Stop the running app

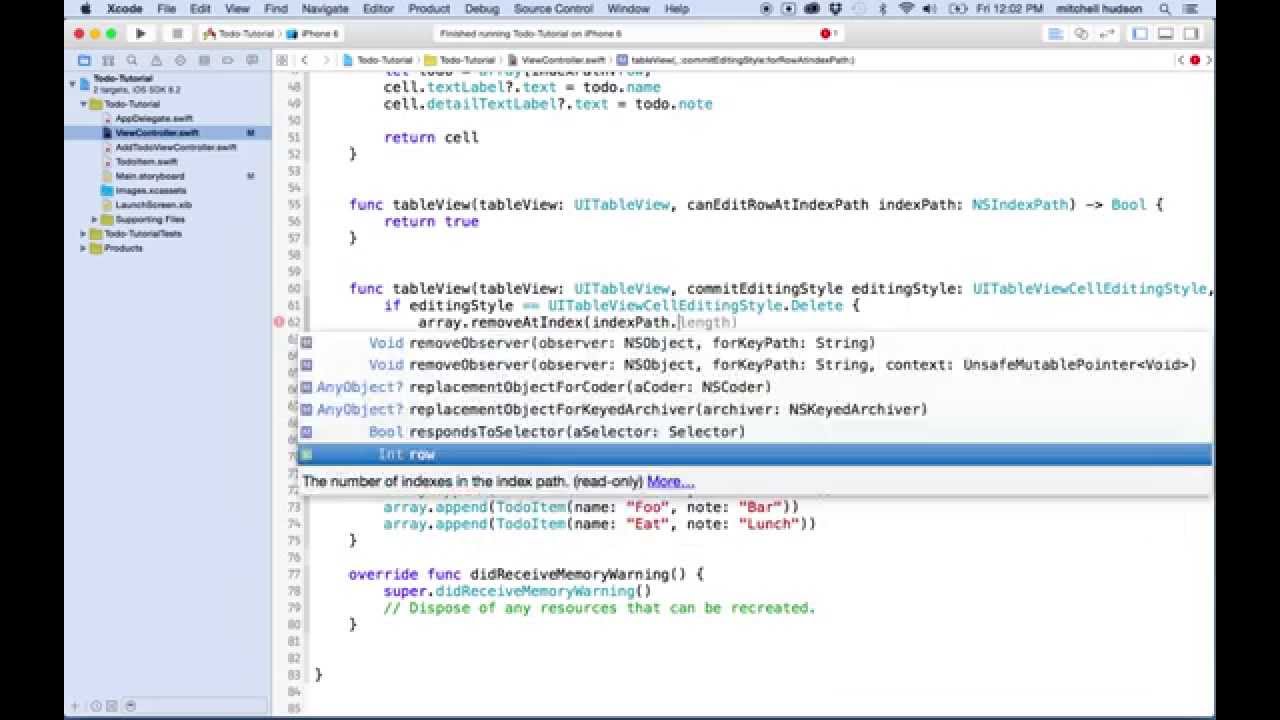pos(177,33)
